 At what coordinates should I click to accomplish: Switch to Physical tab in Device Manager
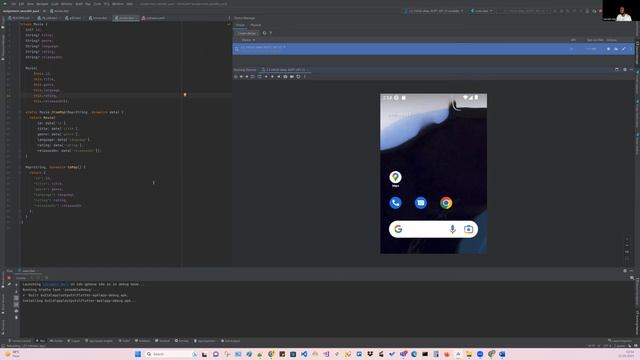click(256, 25)
